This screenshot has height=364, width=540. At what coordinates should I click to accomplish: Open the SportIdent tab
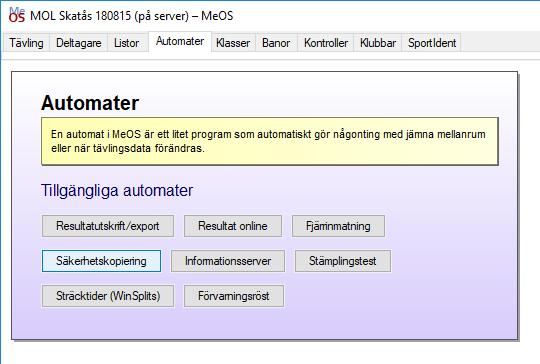pos(432,43)
